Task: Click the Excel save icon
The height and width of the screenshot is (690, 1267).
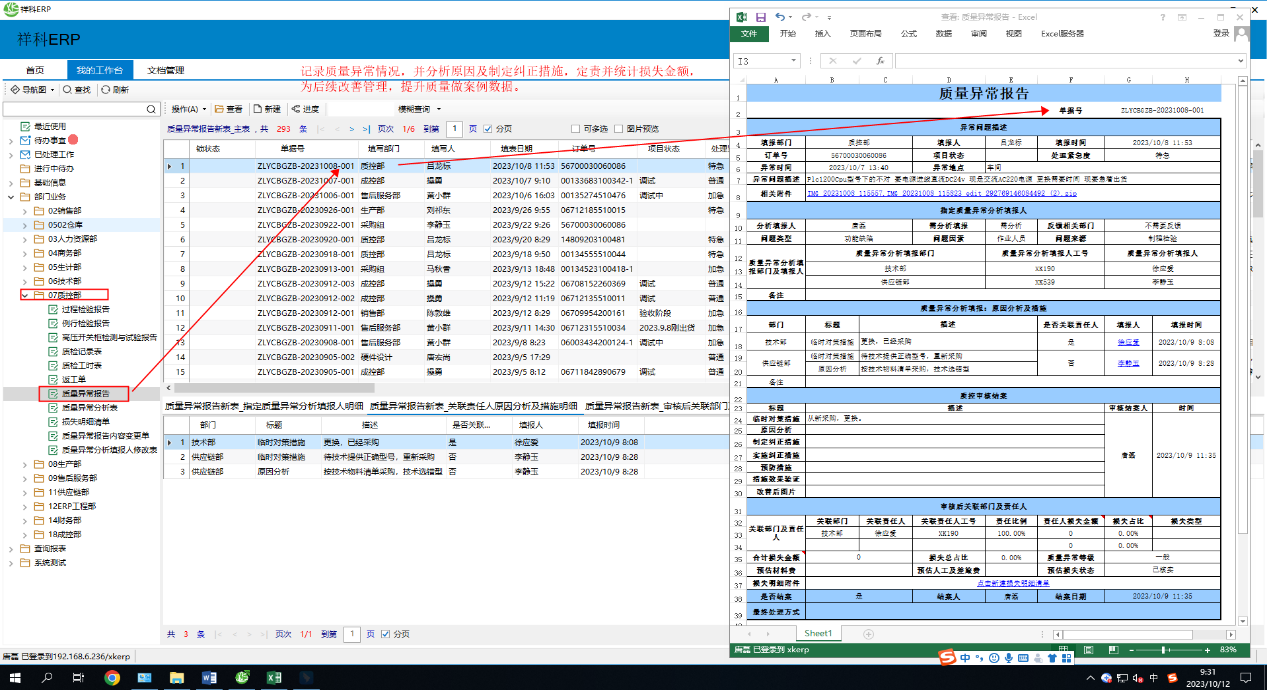Action: [x=760, y=17]
